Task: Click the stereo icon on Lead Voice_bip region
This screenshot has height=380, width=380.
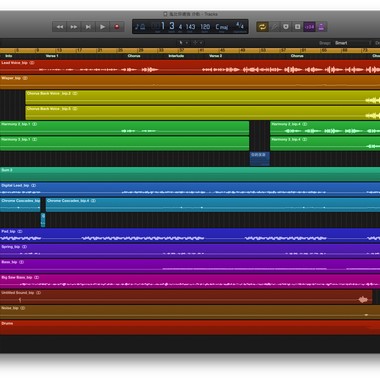Action: [32, 63]
